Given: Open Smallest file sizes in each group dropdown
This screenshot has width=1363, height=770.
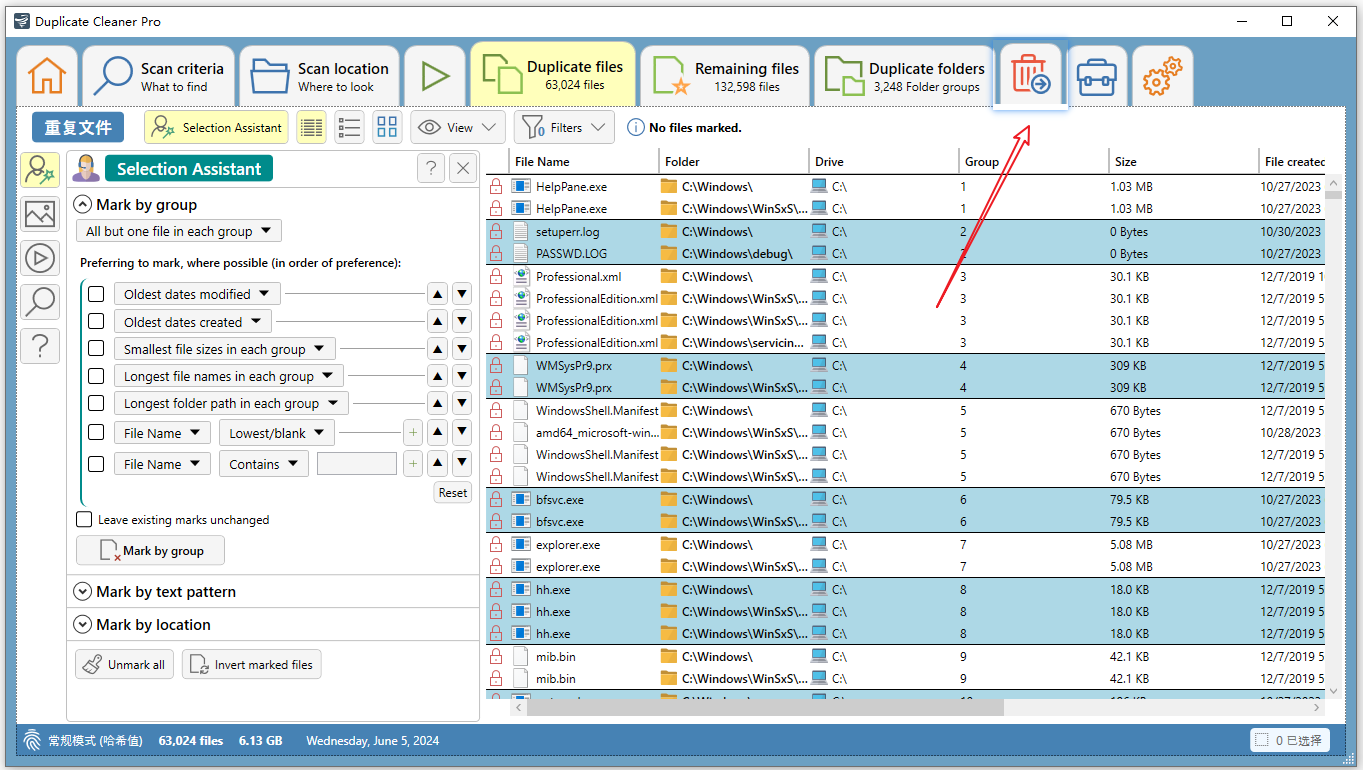Looking at the screenshot, I should [224, 349].
